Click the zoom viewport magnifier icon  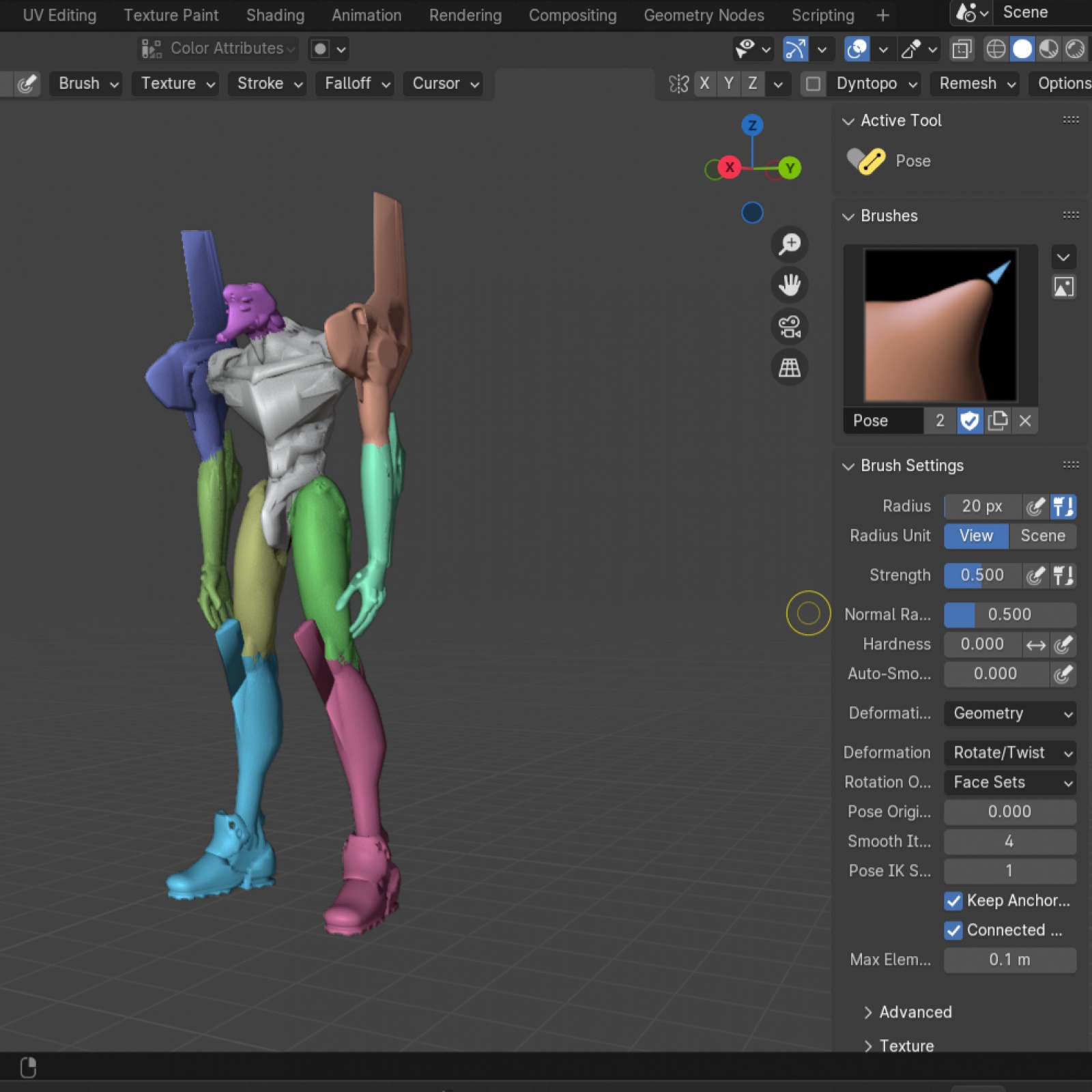(790, 244)
